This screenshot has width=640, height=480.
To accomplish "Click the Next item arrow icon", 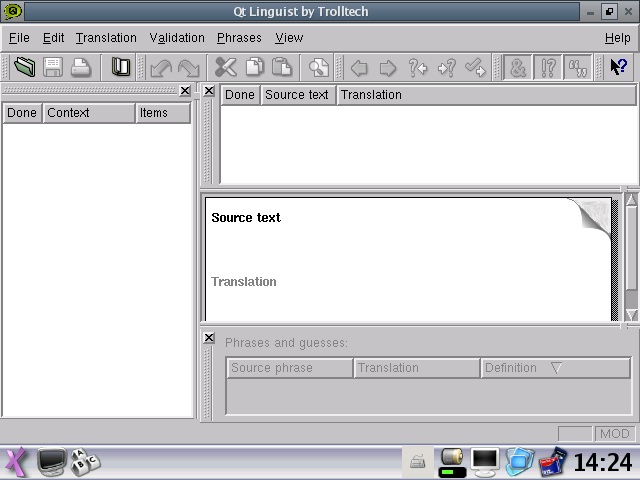I will [x=388, y=68].
